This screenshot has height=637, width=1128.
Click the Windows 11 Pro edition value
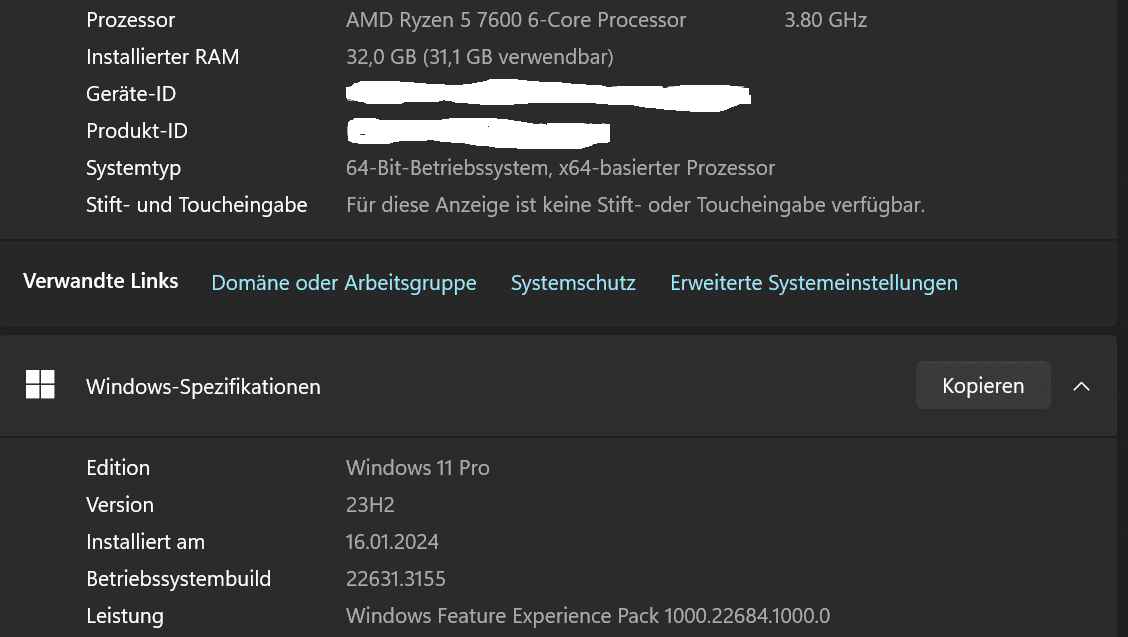coord(417,468)
